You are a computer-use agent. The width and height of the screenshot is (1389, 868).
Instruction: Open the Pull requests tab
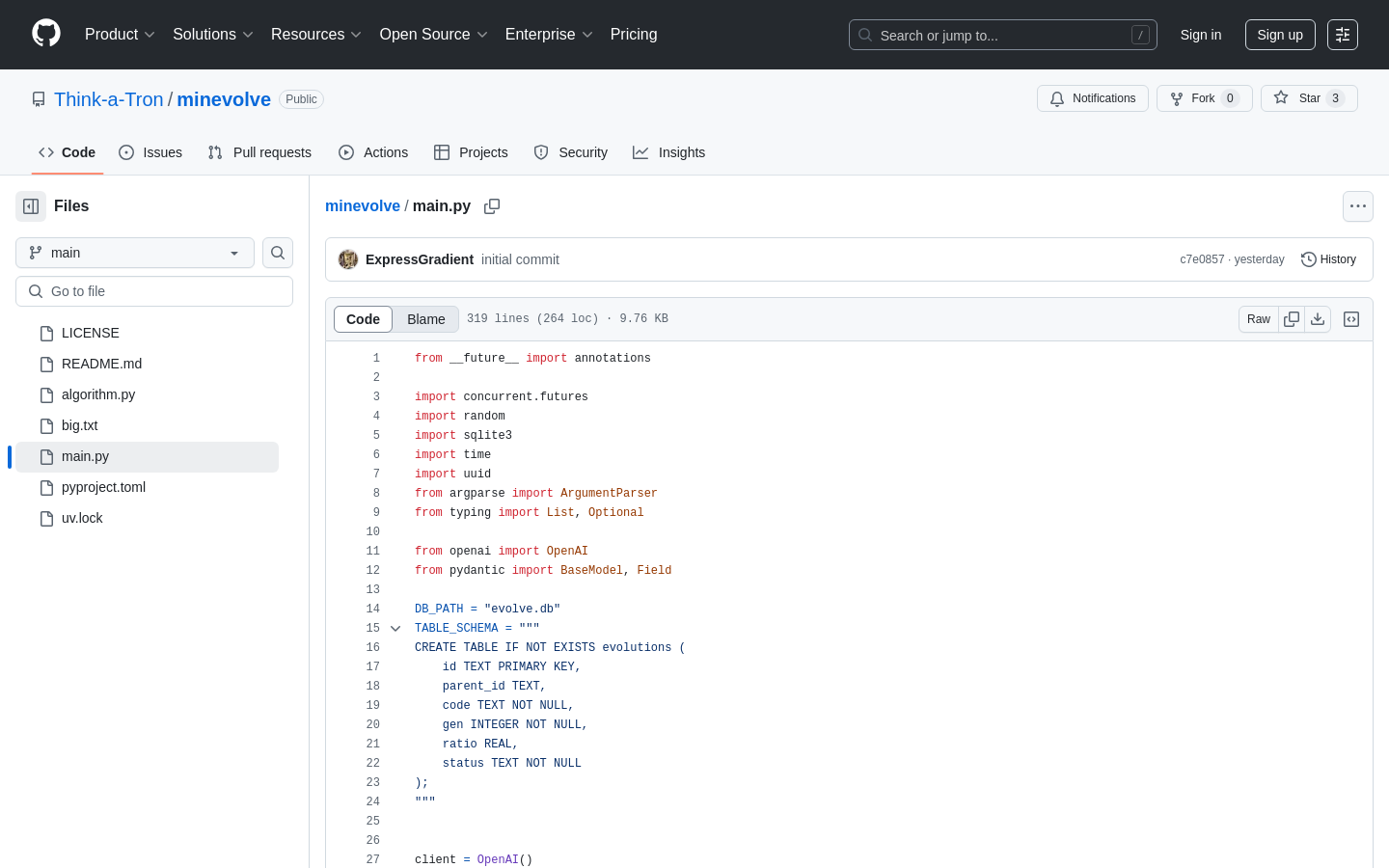[x=259, y=152]
